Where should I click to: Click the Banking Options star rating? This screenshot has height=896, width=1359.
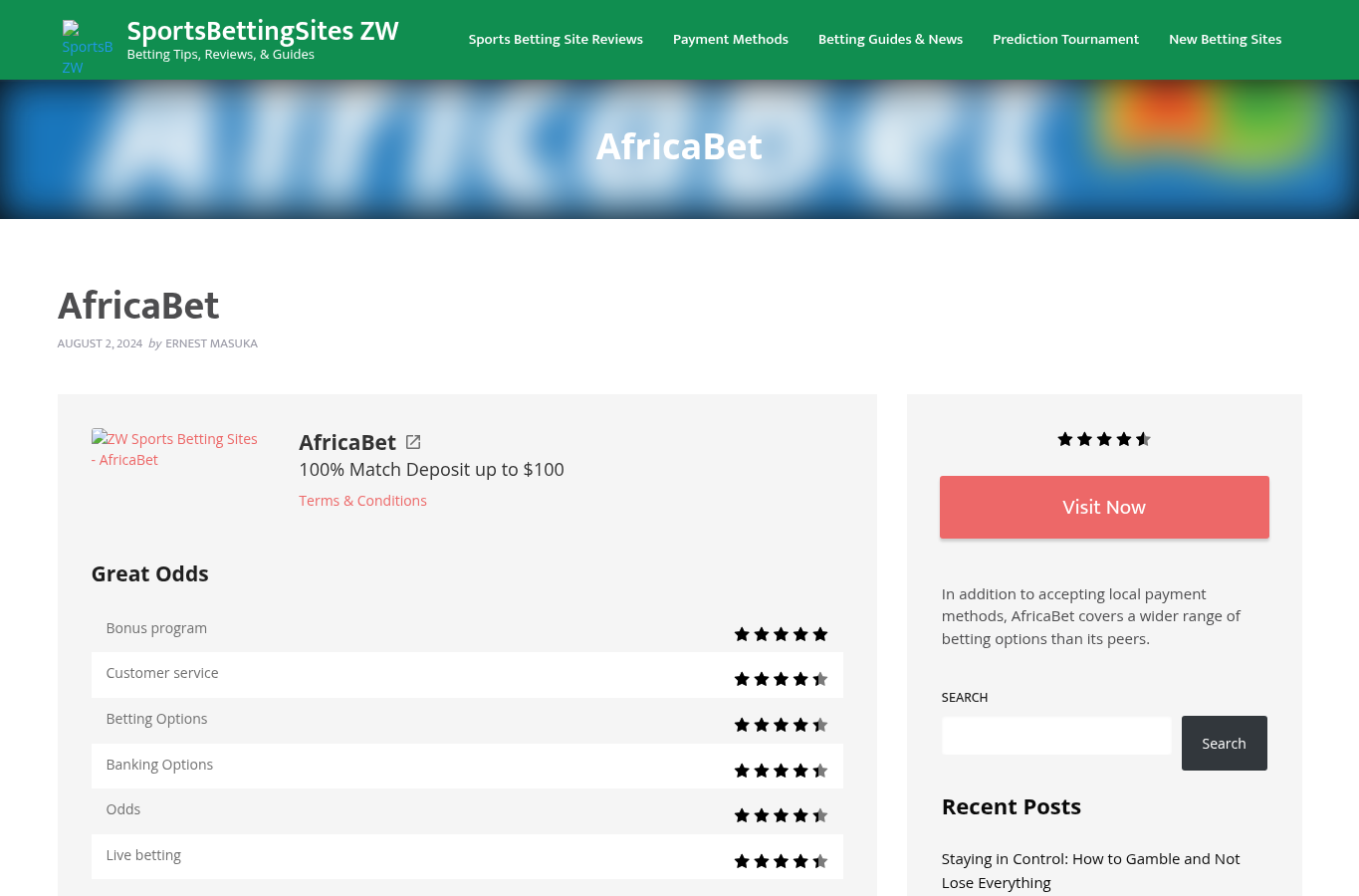coord(781,771)
